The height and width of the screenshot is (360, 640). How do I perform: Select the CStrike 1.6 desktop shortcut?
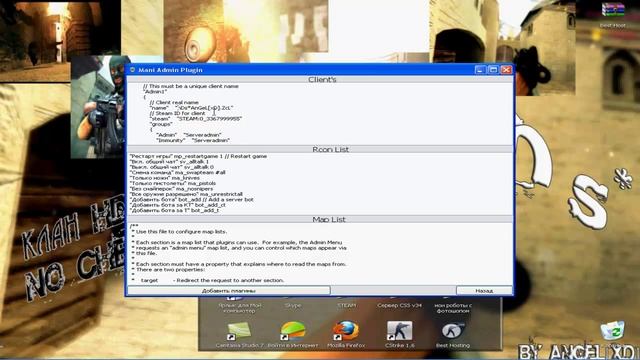(400, 335)
